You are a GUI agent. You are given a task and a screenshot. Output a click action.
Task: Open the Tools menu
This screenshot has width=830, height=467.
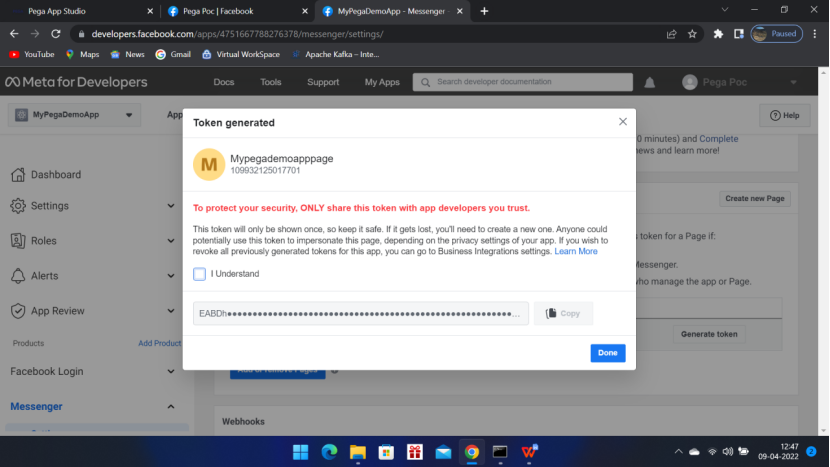(270, 82)
